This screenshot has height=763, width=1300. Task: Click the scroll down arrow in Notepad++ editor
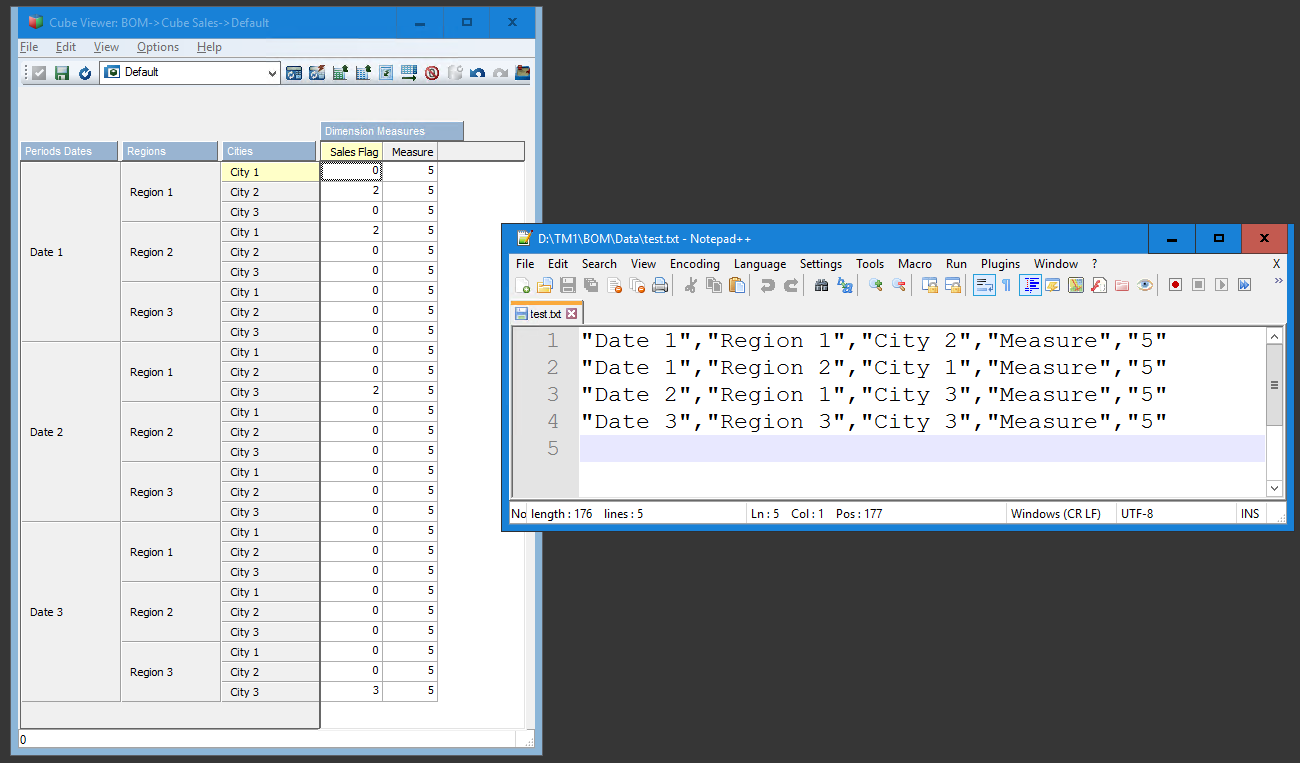coord(1274,488)
